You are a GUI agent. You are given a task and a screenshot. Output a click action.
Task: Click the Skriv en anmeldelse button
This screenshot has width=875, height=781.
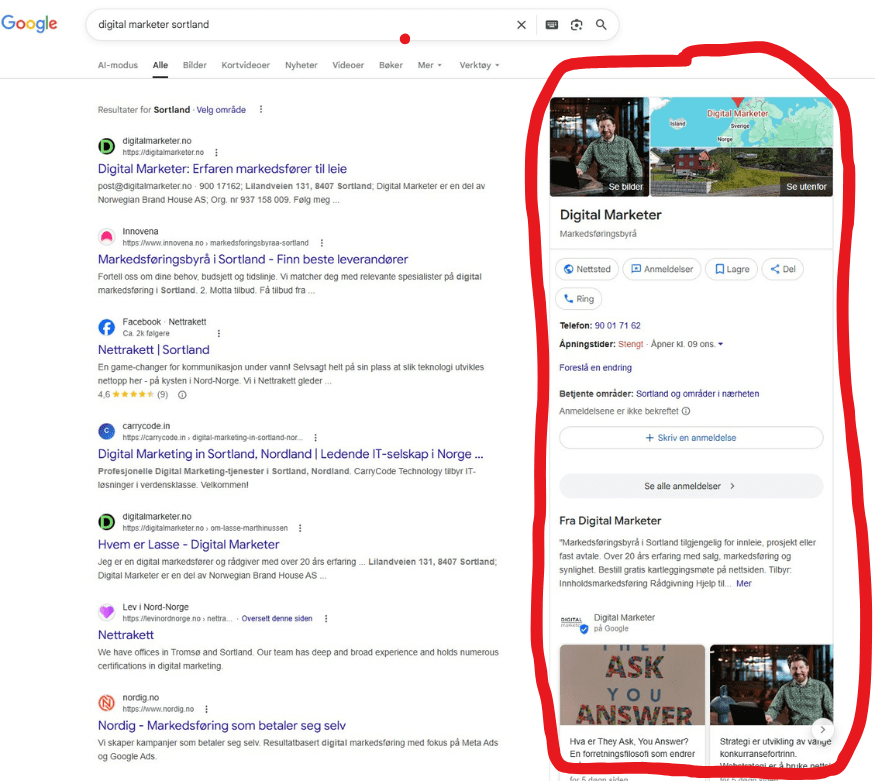tap(690, 439)
